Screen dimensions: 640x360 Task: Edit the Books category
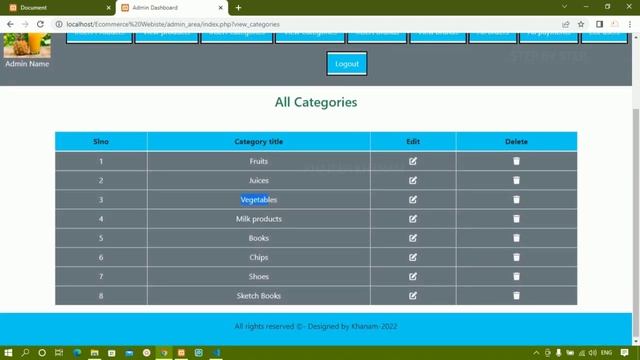[x=413, y=238]
